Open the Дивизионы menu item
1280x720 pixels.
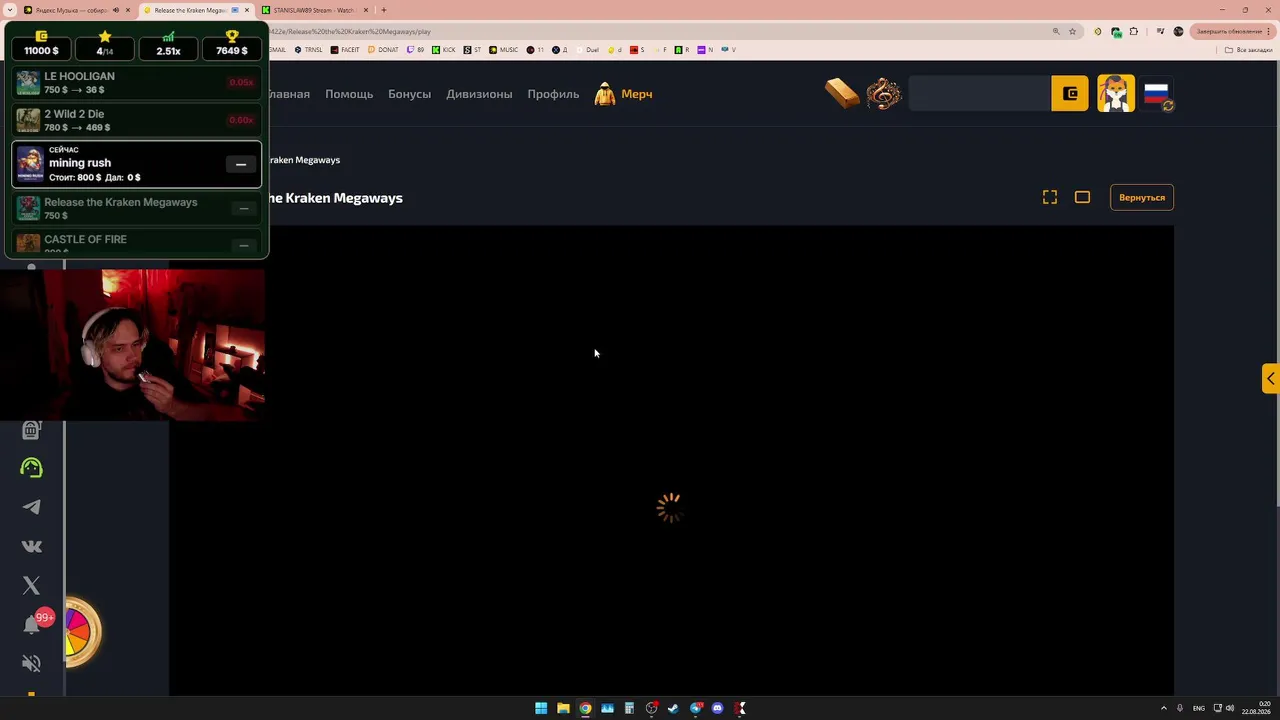click(479, 94)
